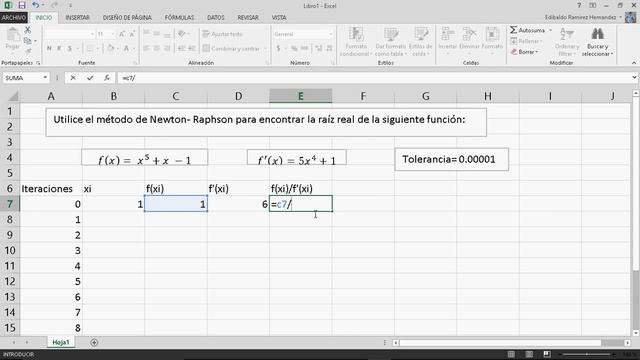Click the vertical scrollbar on the right
640x360 pixels.
[x=636, y=212]
